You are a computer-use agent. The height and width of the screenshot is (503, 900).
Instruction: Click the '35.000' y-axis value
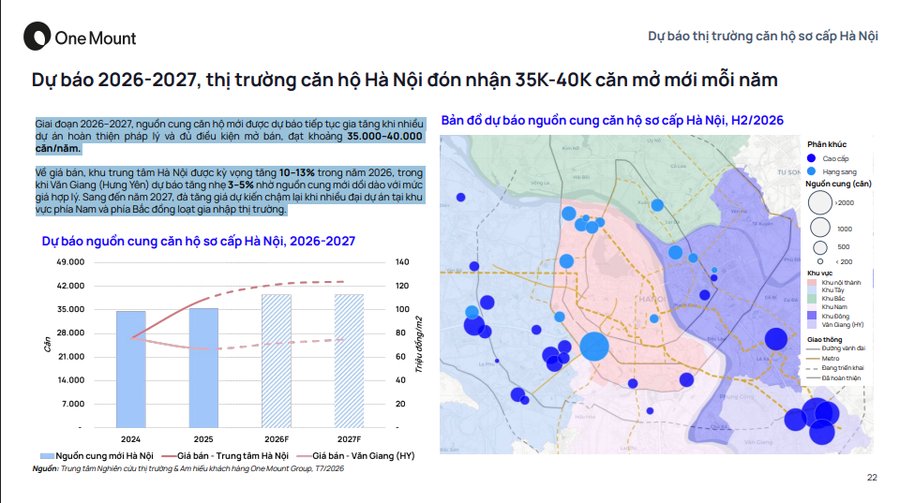(70, 309)
